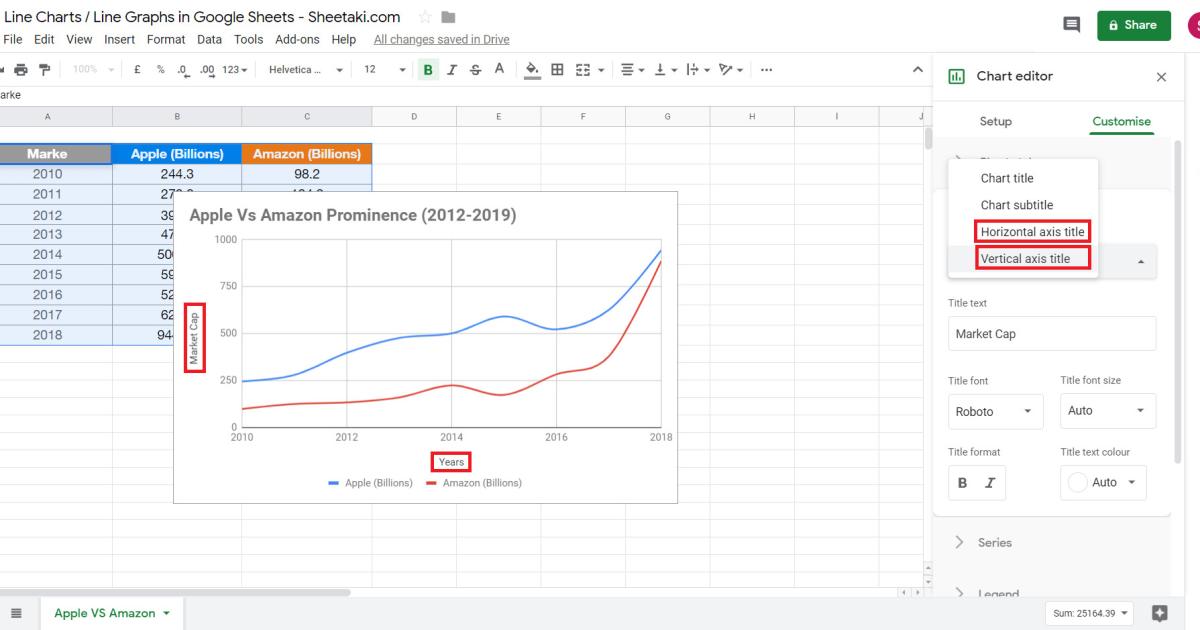Screen dimensions: 1200x630
Task: Click the Title text field showing Market Cap
Action: pyautogui.click(x=1051, y=333)
